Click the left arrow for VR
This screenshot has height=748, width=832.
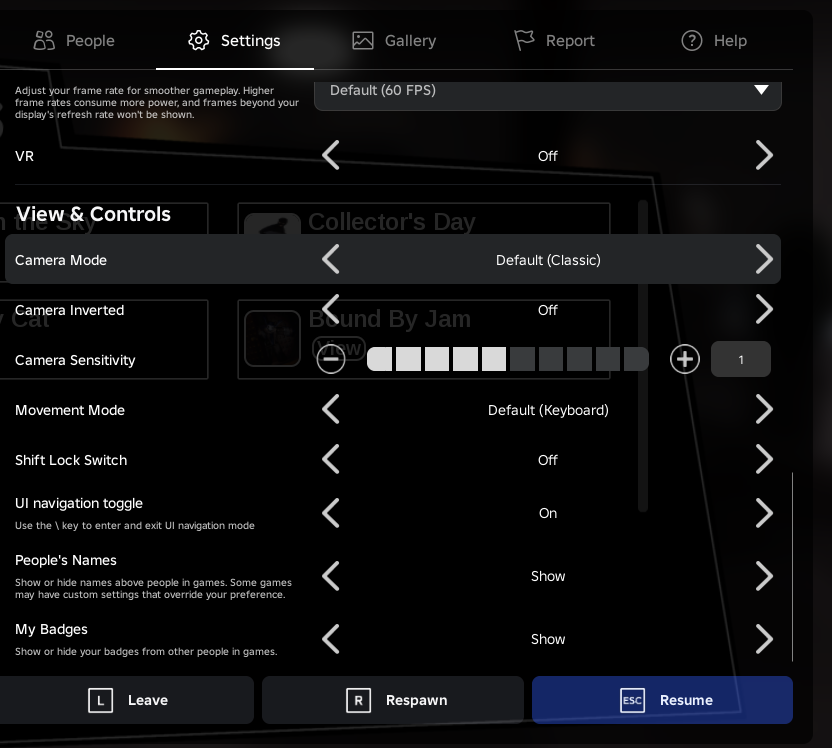pyautogui.click(x=331, y=155)
